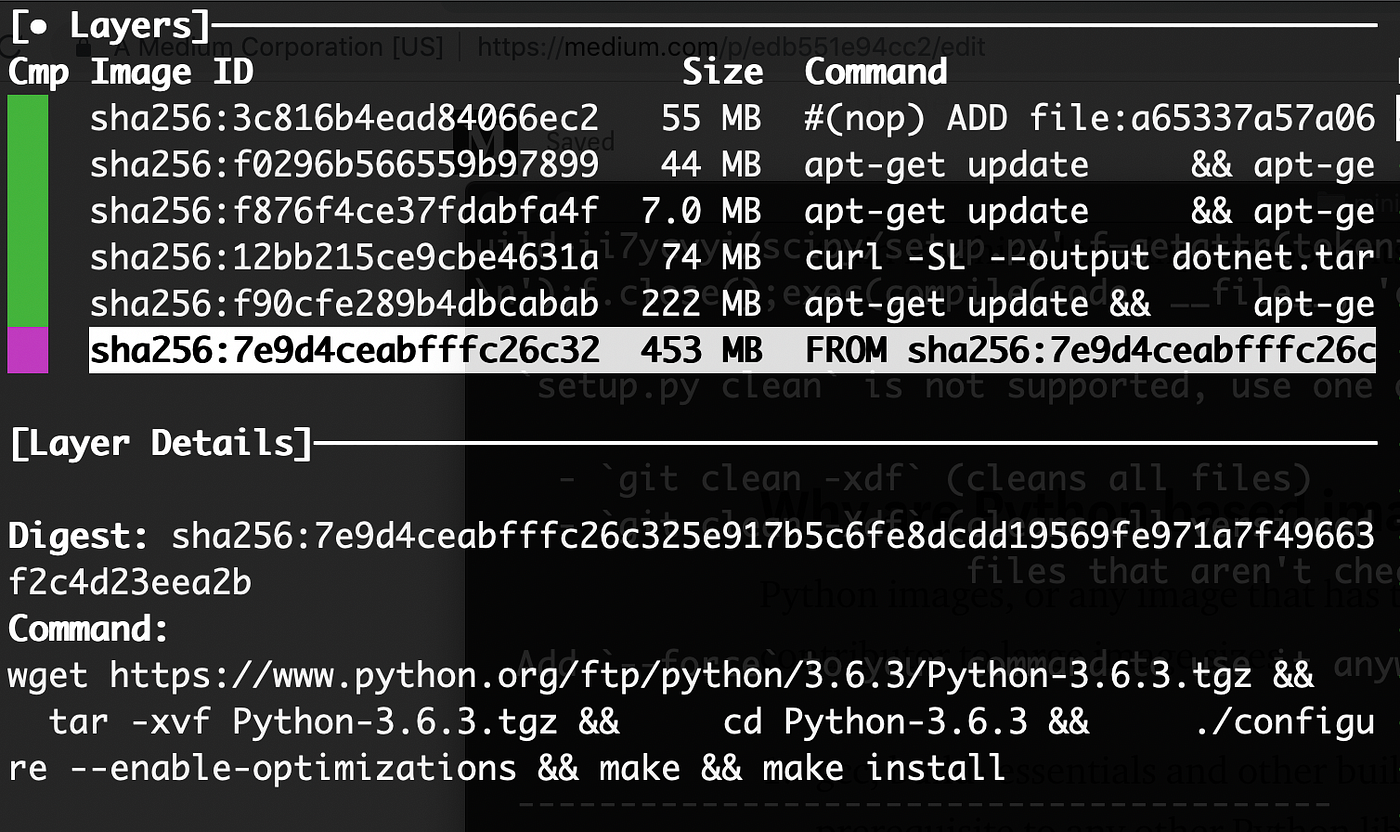Click the Image ID column header
The image size is (1400, 832).
172,72
